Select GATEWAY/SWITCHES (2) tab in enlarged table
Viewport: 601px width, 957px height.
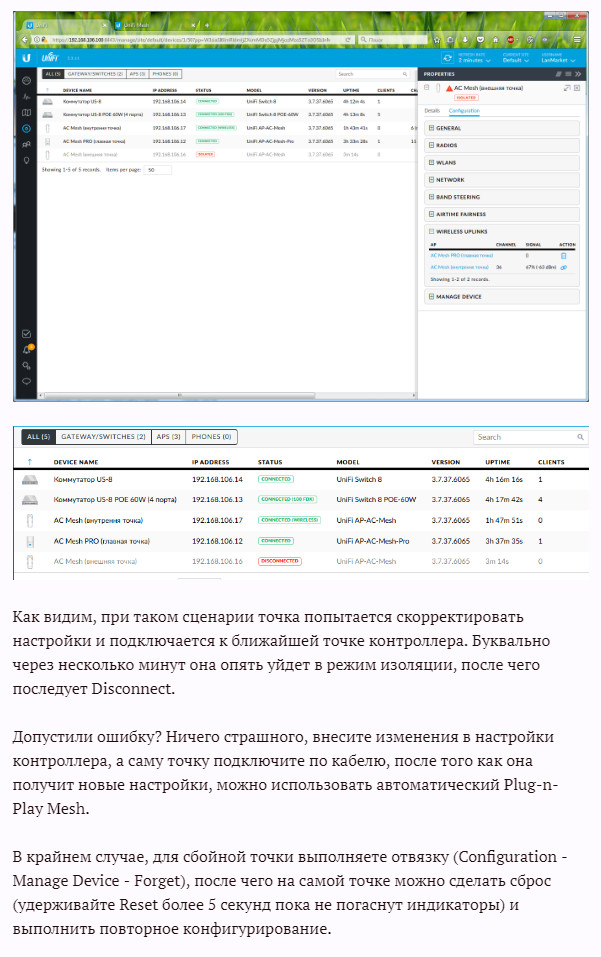103,437
